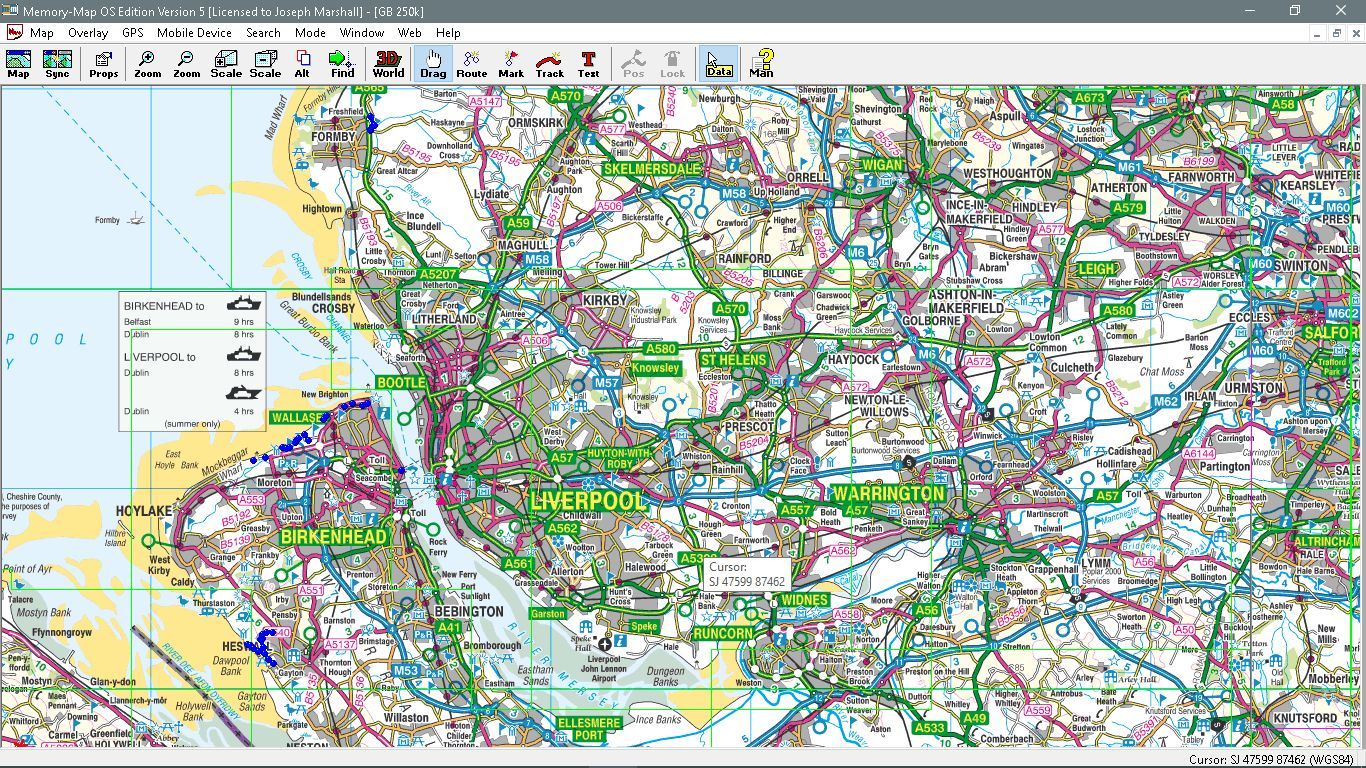Click the Sync maps toolbar icon

tap(57, 64)
